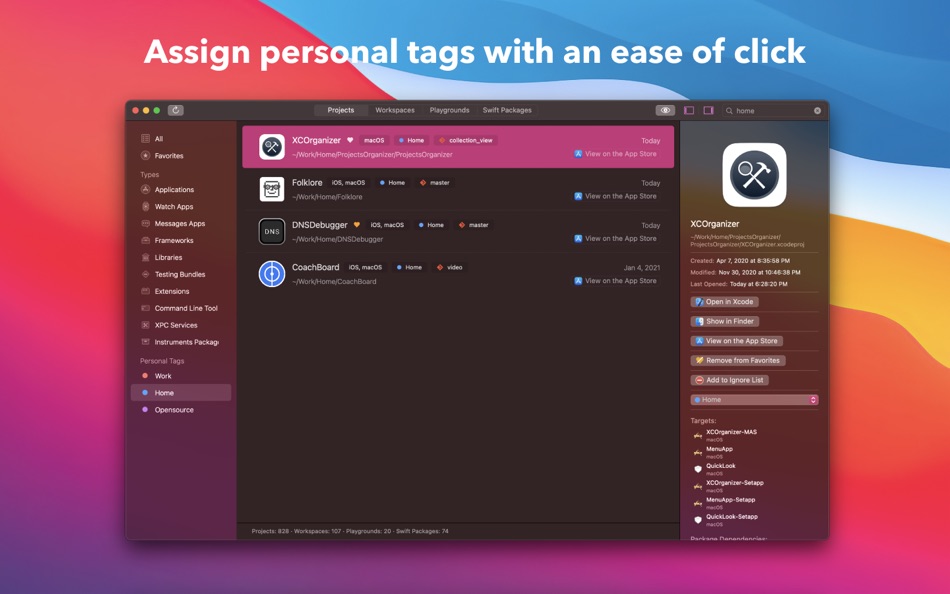
Task: Click the master branch tag on Folklore row
Action: pos(435,182)
